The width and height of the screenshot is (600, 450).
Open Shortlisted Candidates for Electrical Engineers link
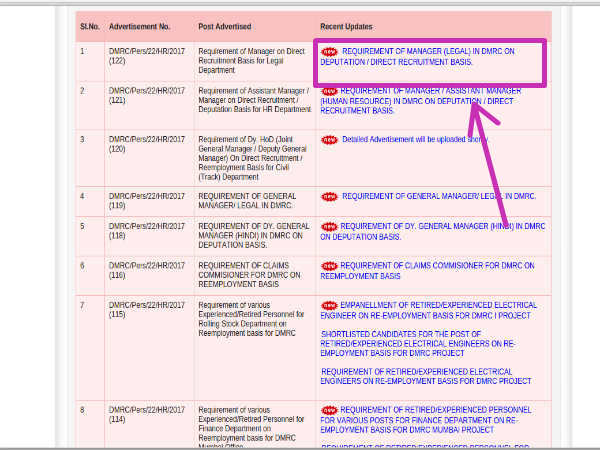(x=417, y=343)
